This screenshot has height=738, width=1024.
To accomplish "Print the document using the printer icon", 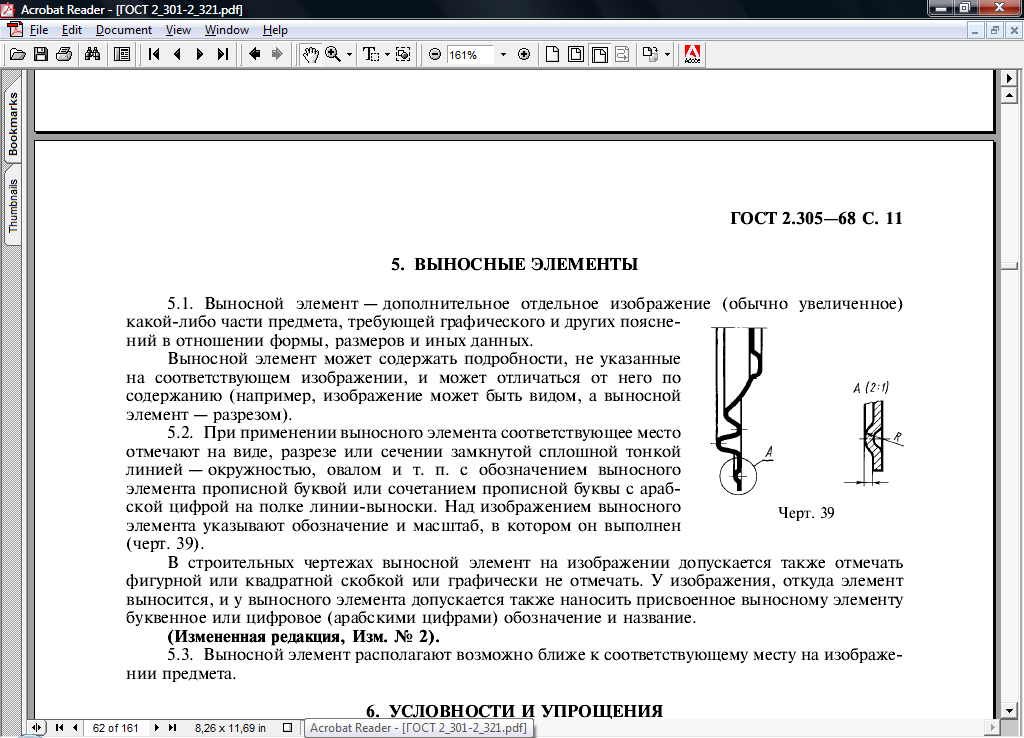I will [x=64, y=54].
